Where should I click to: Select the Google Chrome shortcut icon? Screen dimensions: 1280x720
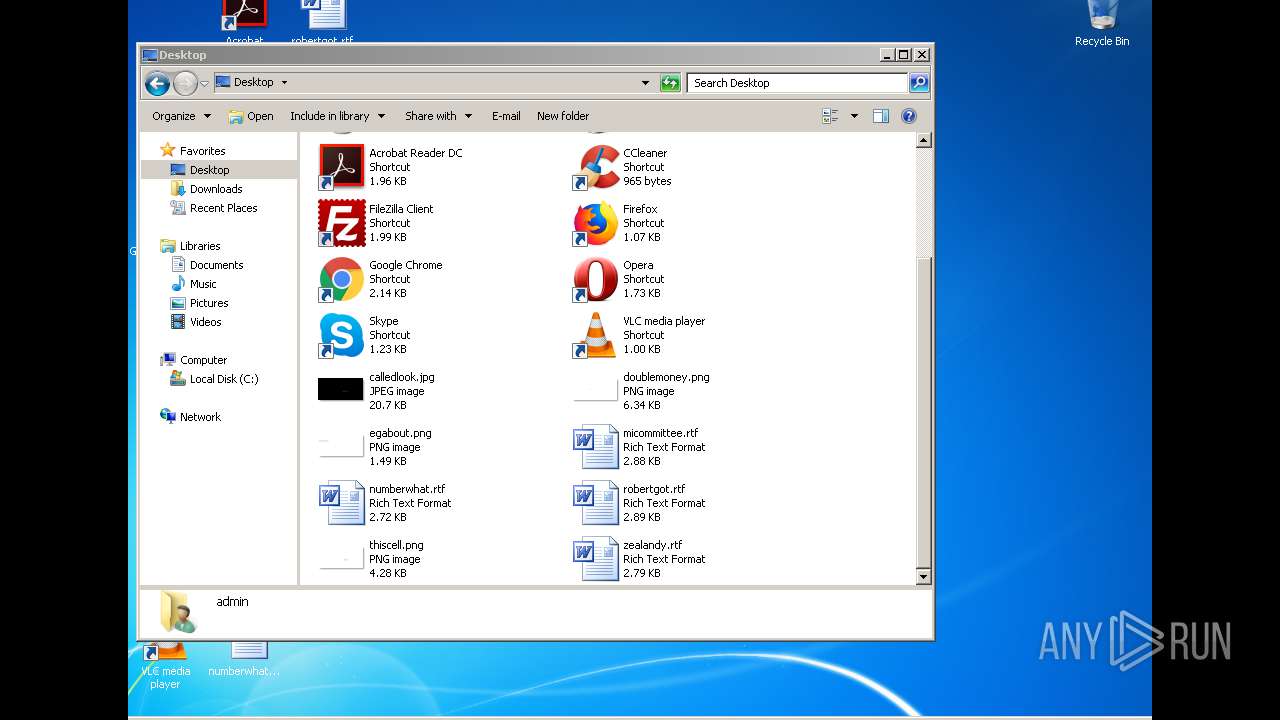point(341,279)
